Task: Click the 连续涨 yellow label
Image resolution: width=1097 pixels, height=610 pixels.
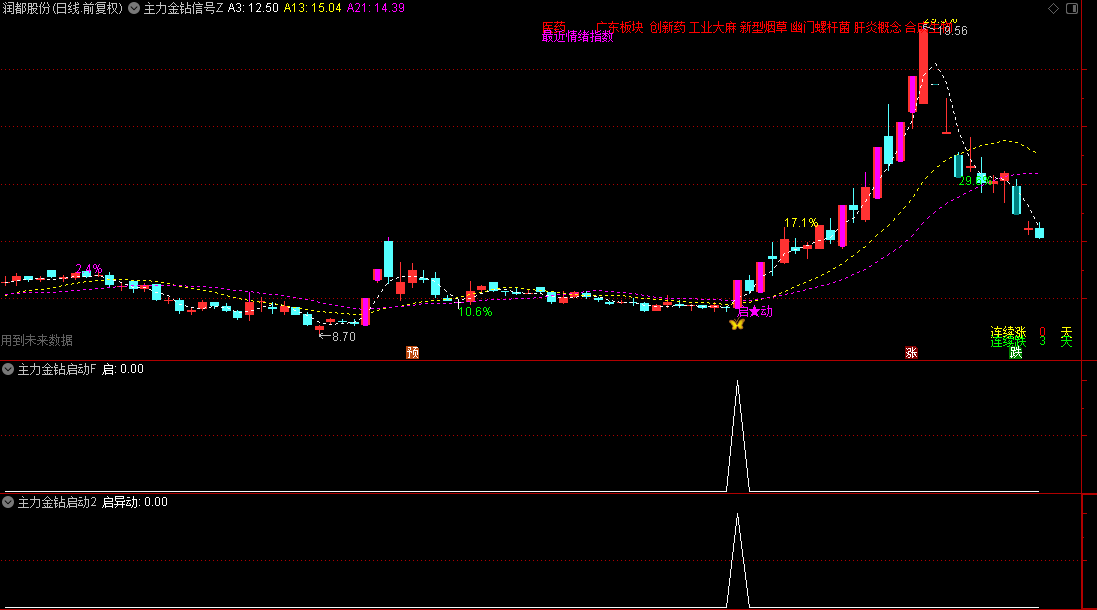Action: [x=1008, y=332]
